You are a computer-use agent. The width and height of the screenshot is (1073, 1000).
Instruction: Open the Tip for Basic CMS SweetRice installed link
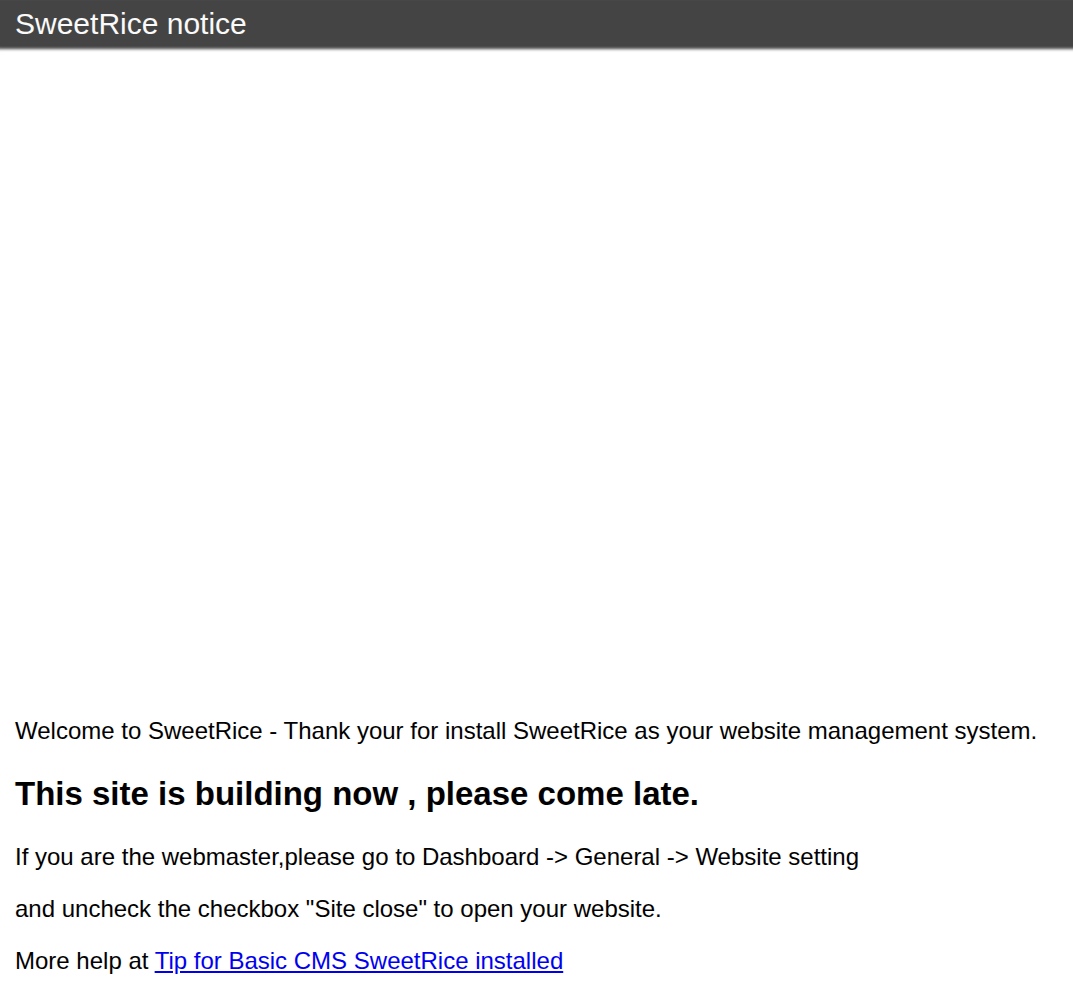tap(359, 960)
